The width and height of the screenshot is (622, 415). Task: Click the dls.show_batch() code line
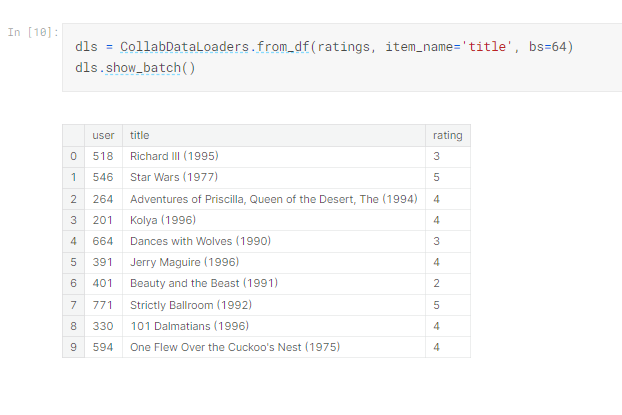click(135, 68)
